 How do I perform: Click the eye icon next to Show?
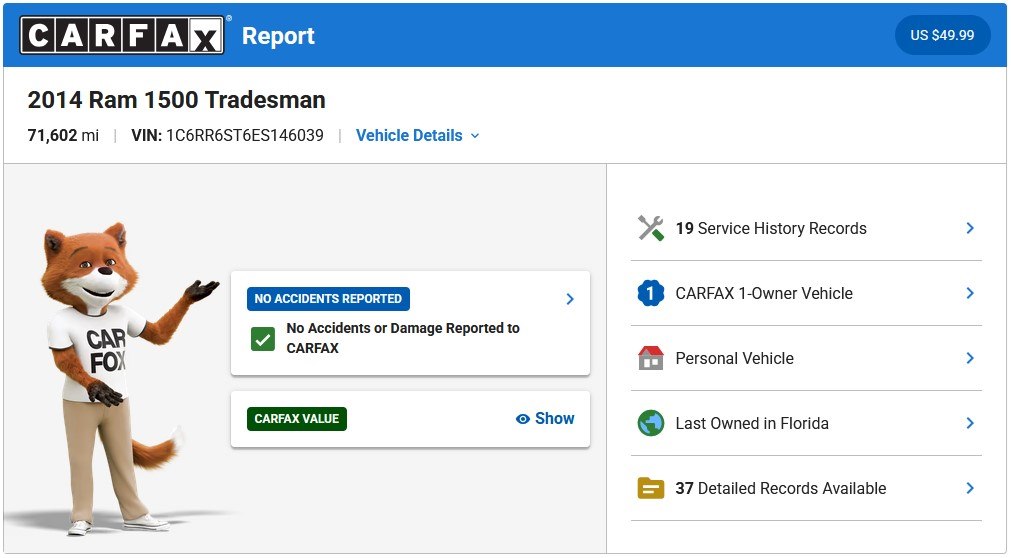pyautogui.click(x=523, y=419)
